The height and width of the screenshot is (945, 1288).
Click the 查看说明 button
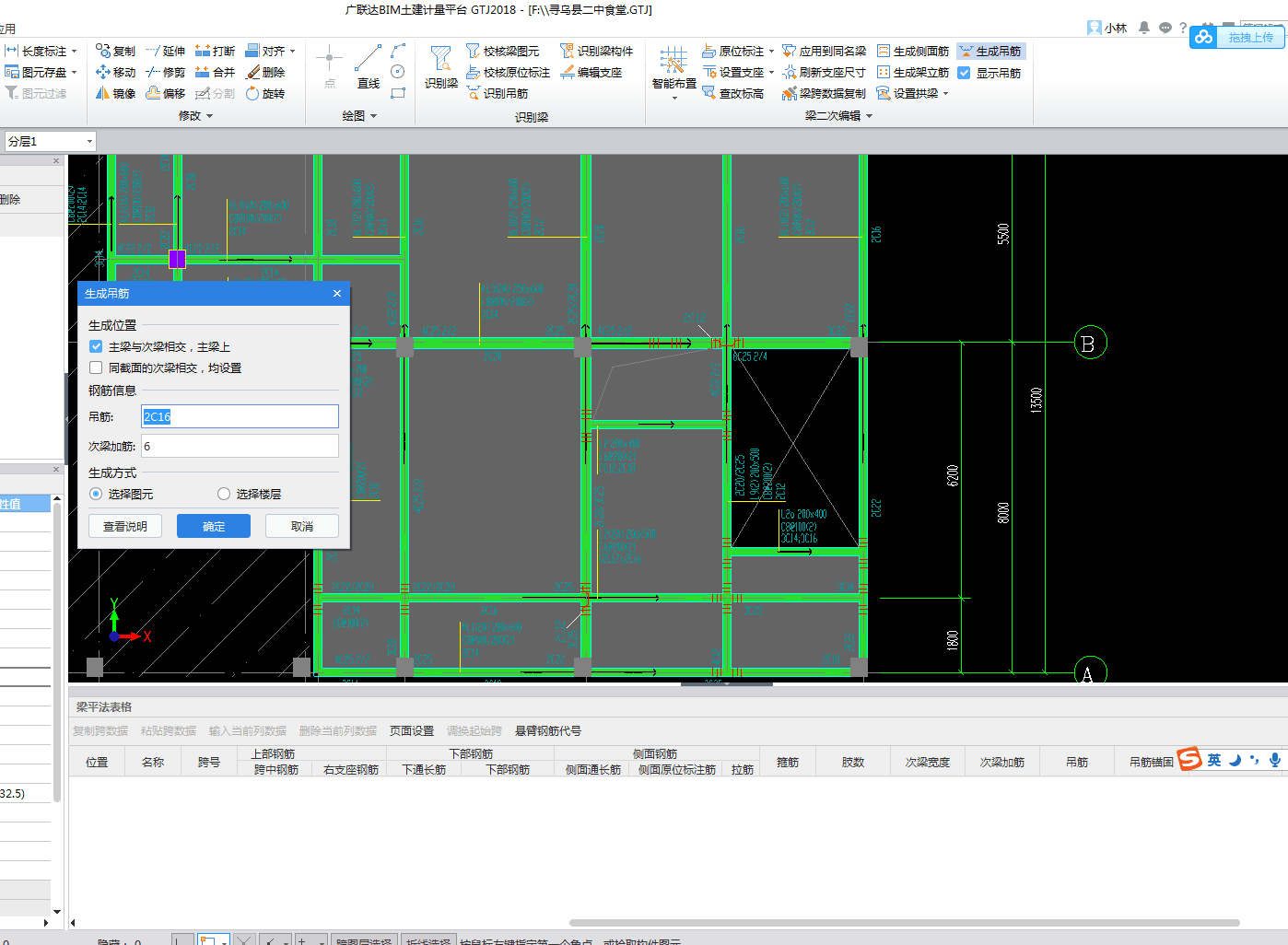point(125,526)
